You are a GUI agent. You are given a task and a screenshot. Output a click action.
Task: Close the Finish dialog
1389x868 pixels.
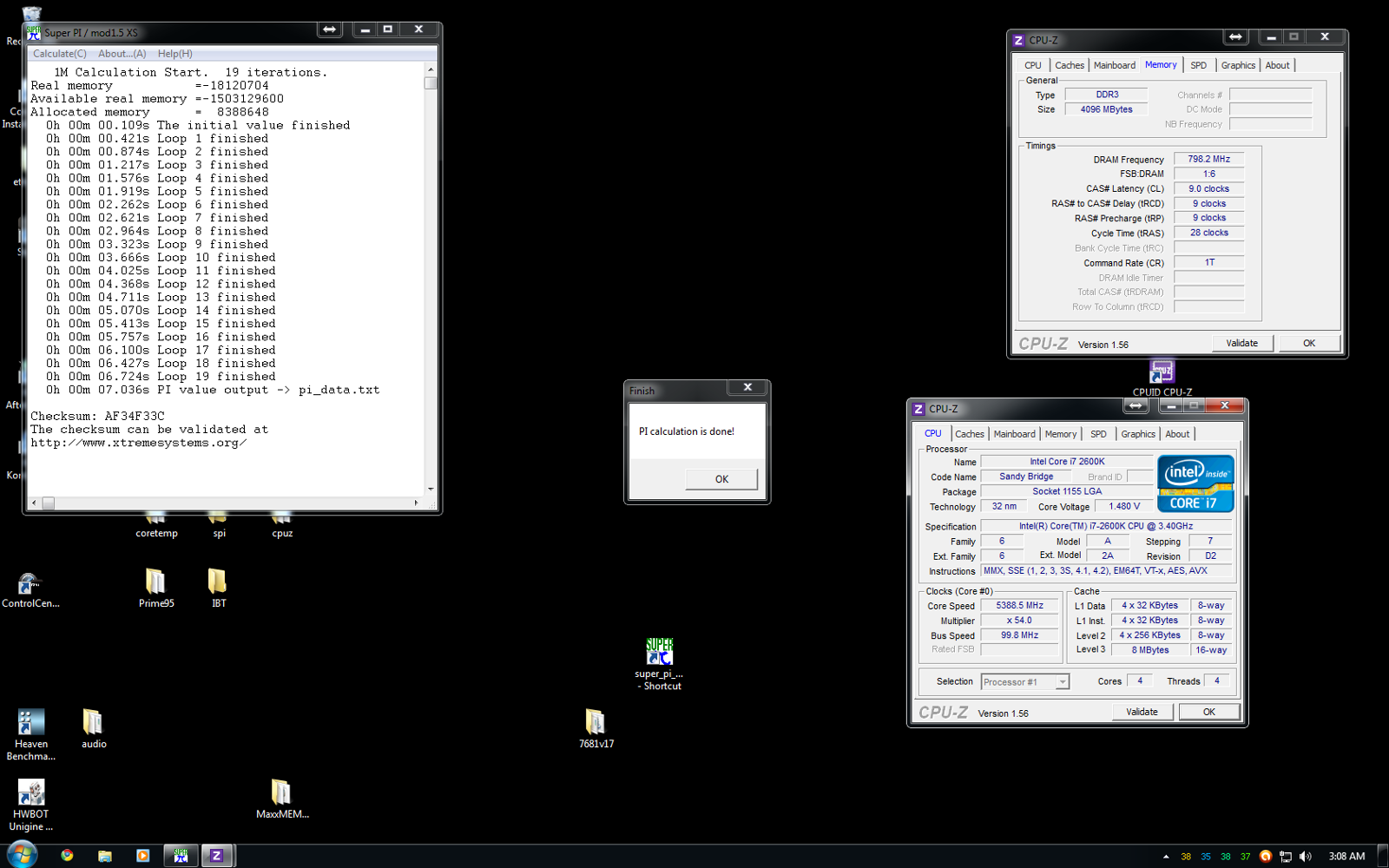point(747,388)
